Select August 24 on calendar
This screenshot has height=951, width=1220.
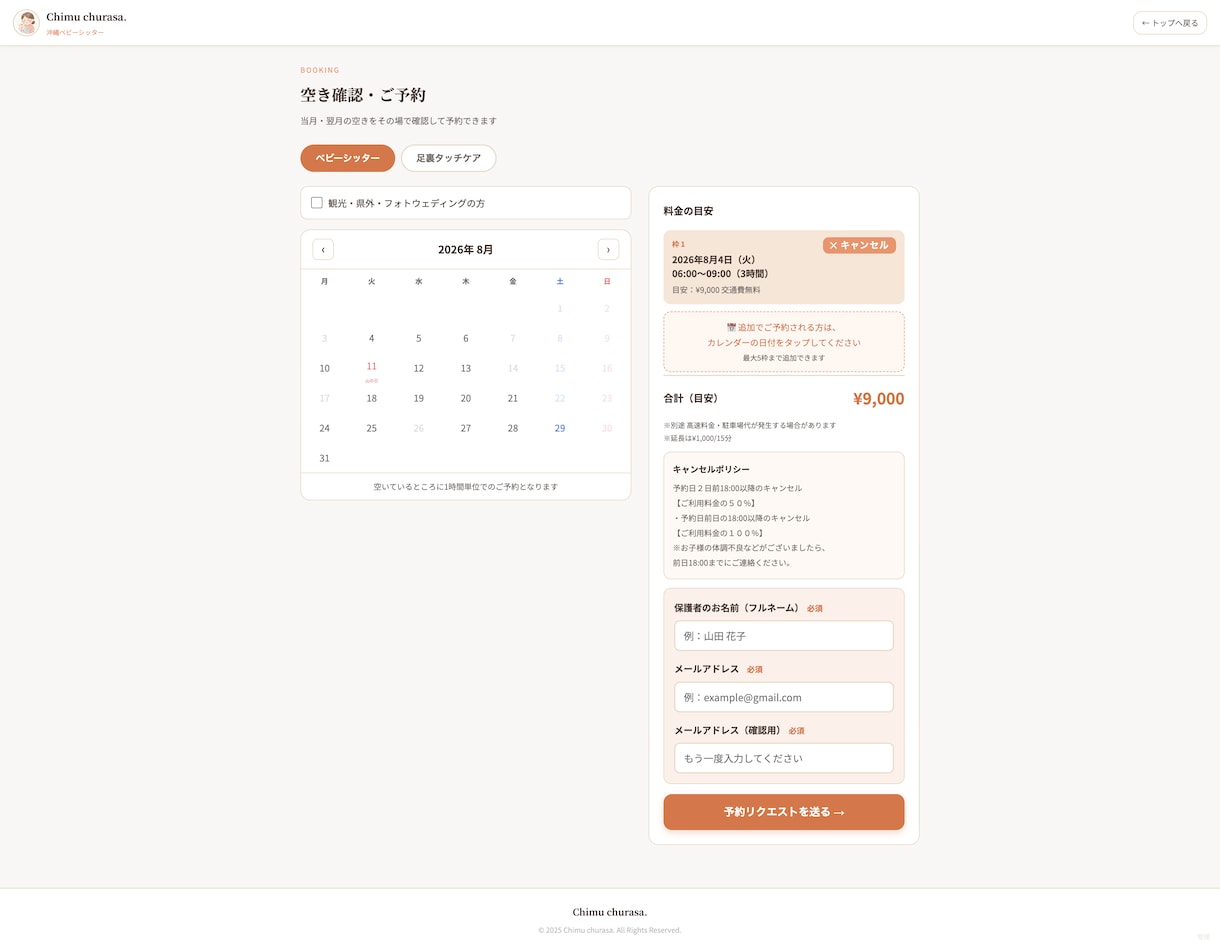[x=324, y=428]
